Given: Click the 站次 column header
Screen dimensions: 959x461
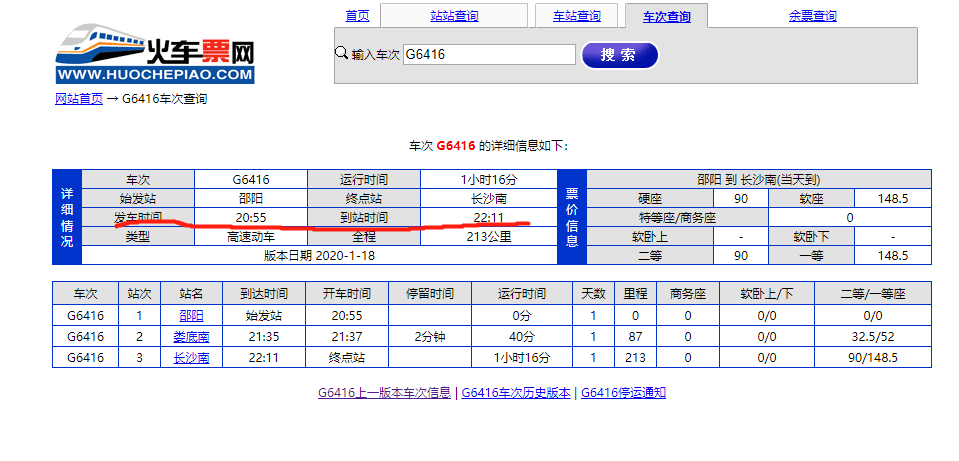Looking at the screenshot, I should point(139,294).
